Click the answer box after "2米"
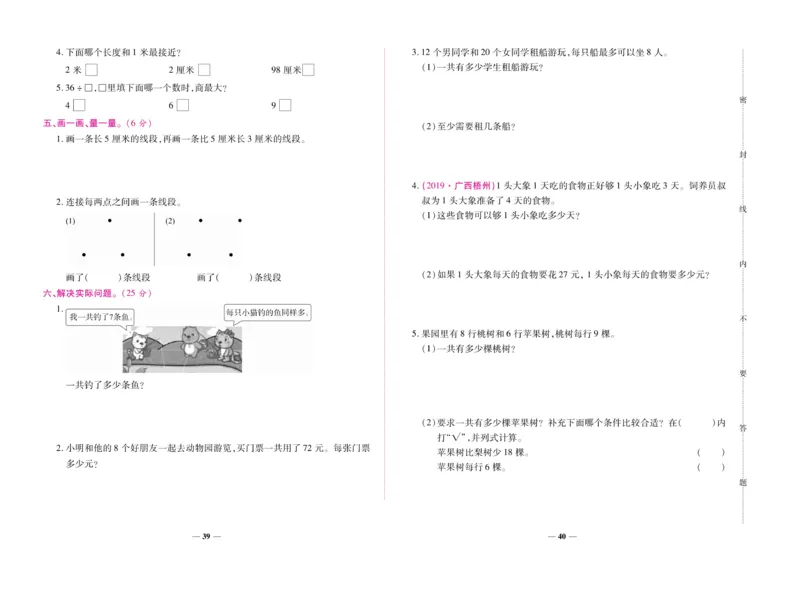Viewport: 800px width, 589px height. pos(93,68)
